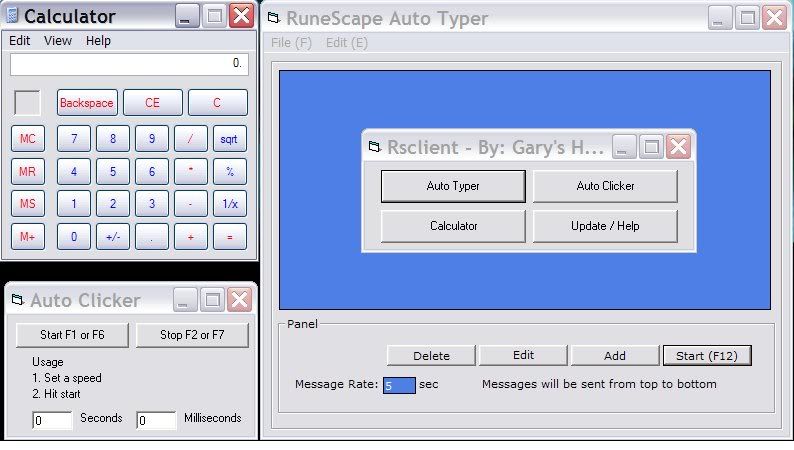Click the +/- sign change key

[x=113, y=236]
